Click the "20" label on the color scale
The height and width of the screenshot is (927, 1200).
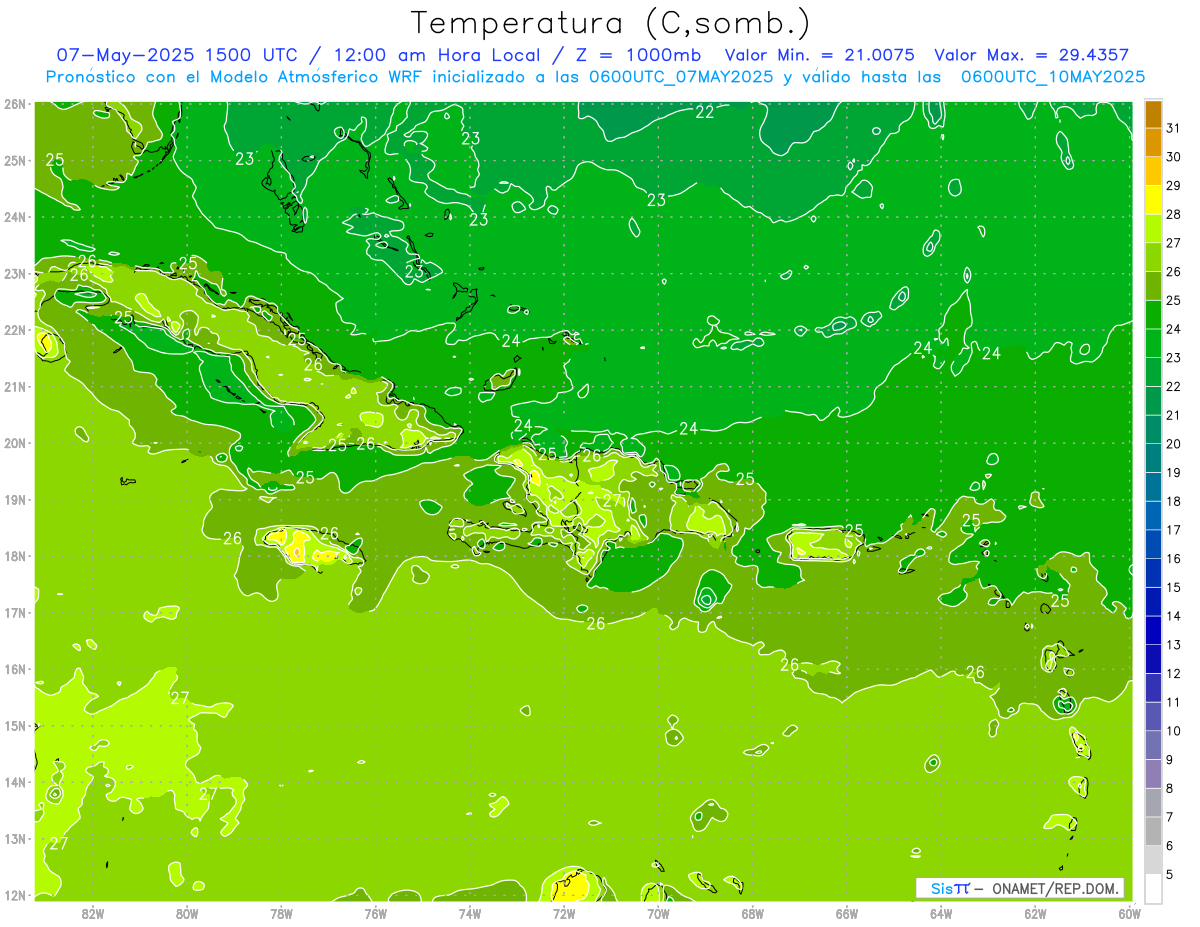(1173, 444)
